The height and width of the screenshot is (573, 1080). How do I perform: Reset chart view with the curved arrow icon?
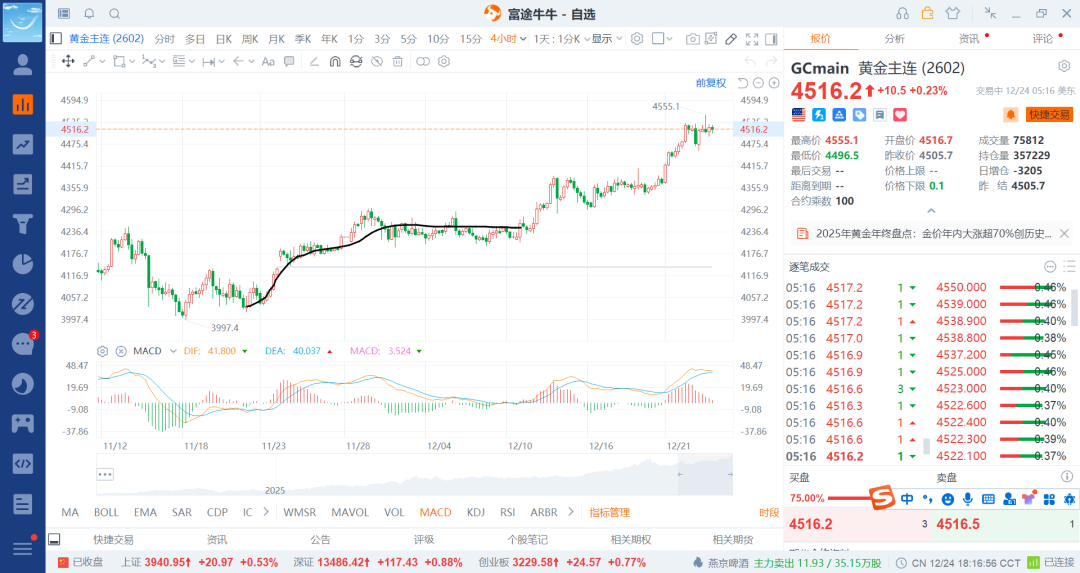742,83
